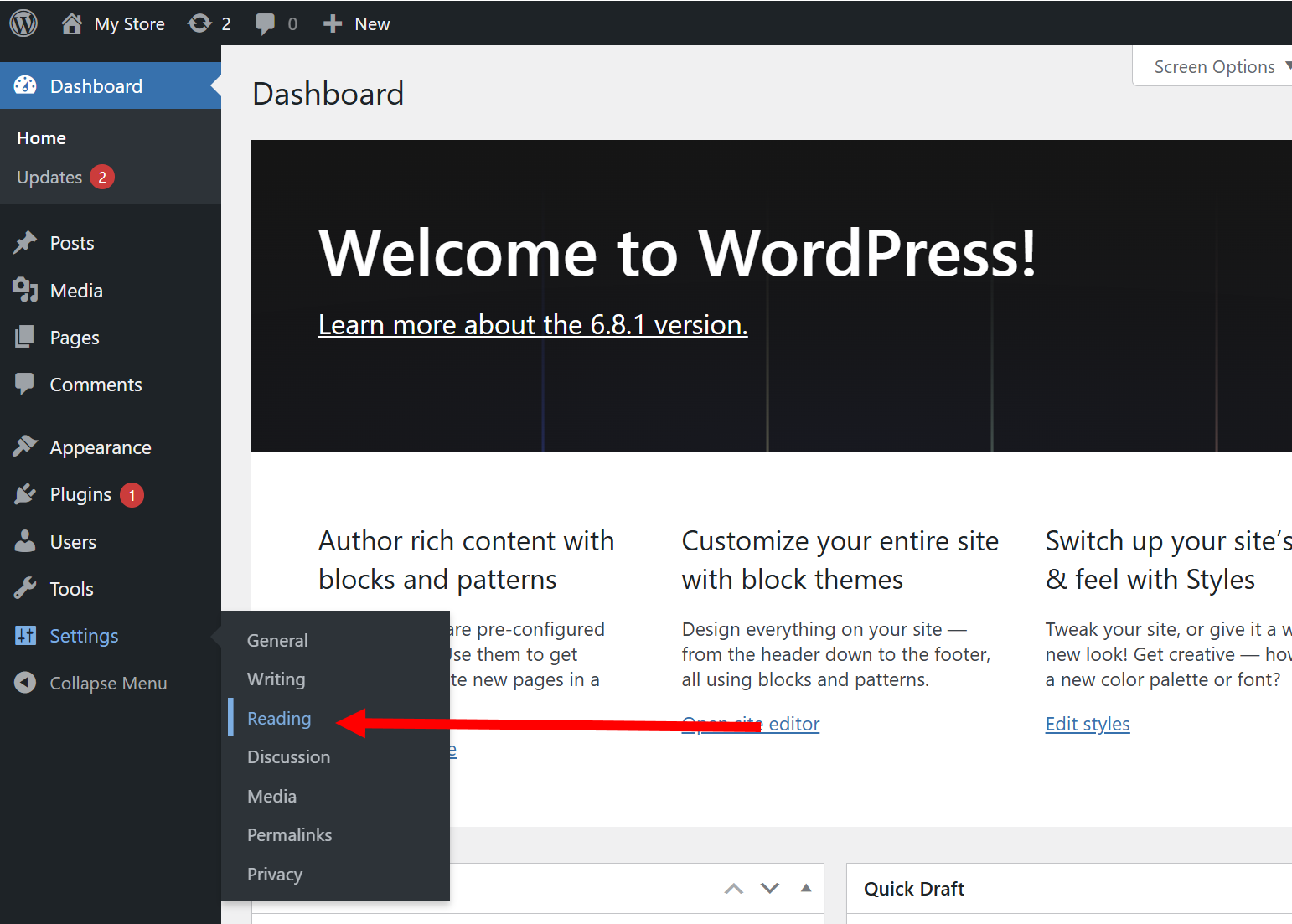Click Collapse Menu text
This screenshot has width=1292, height=924.
point(108,684)
